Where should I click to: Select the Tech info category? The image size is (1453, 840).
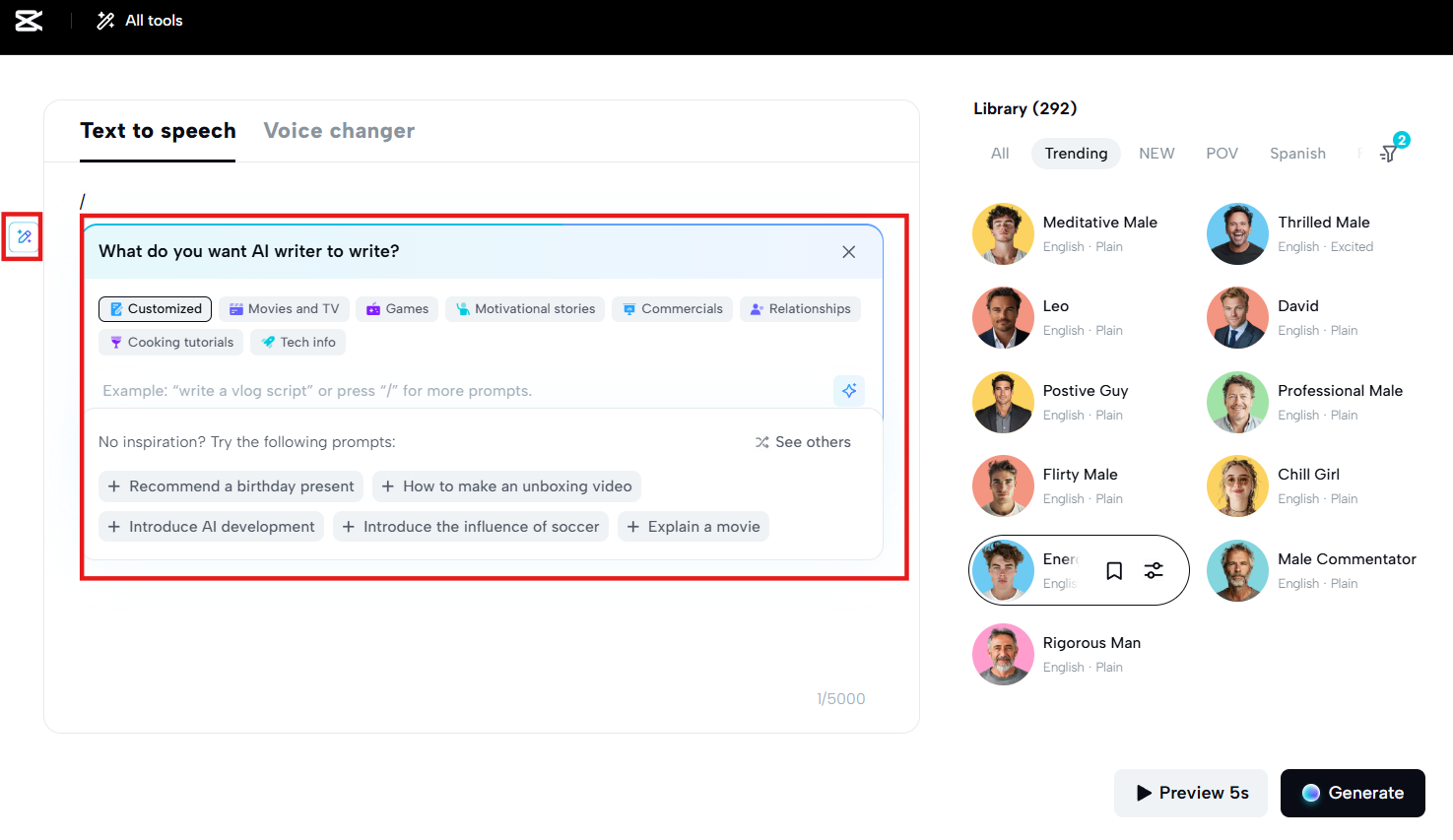pyautogui.click(x=297, y=343)
